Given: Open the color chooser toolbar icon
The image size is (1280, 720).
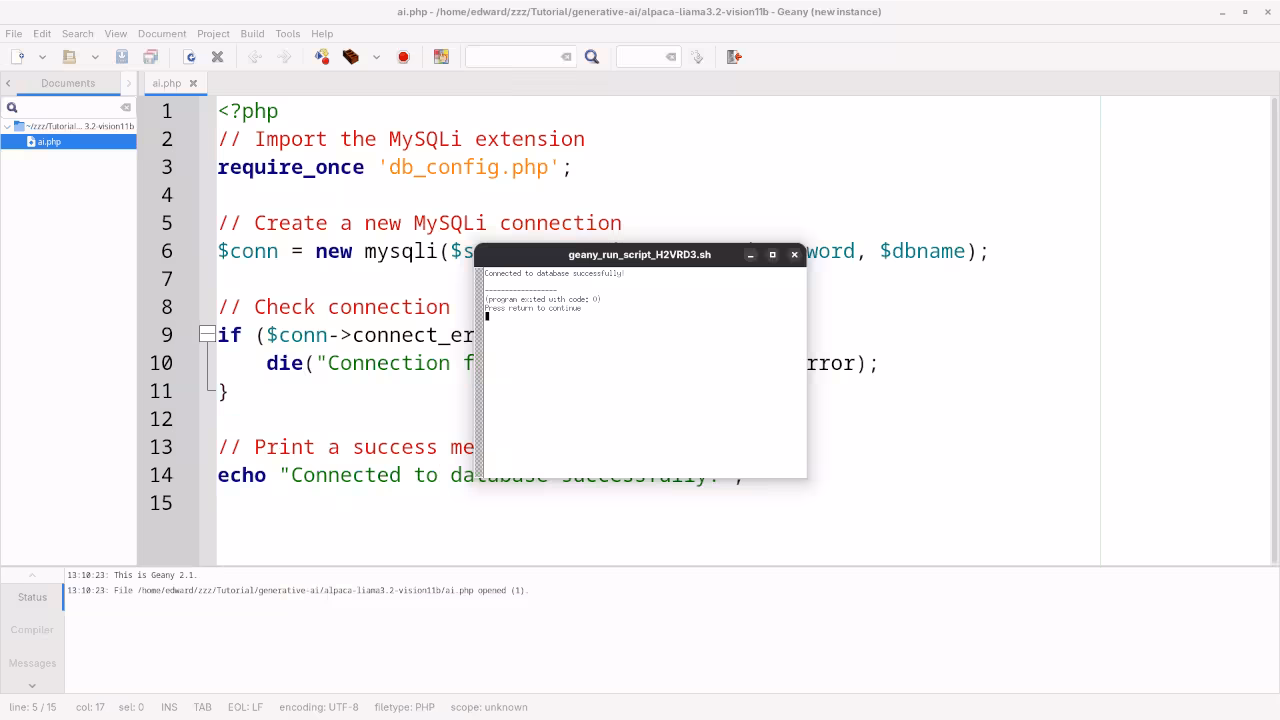Looking at the screenshot, I should 441,57.
